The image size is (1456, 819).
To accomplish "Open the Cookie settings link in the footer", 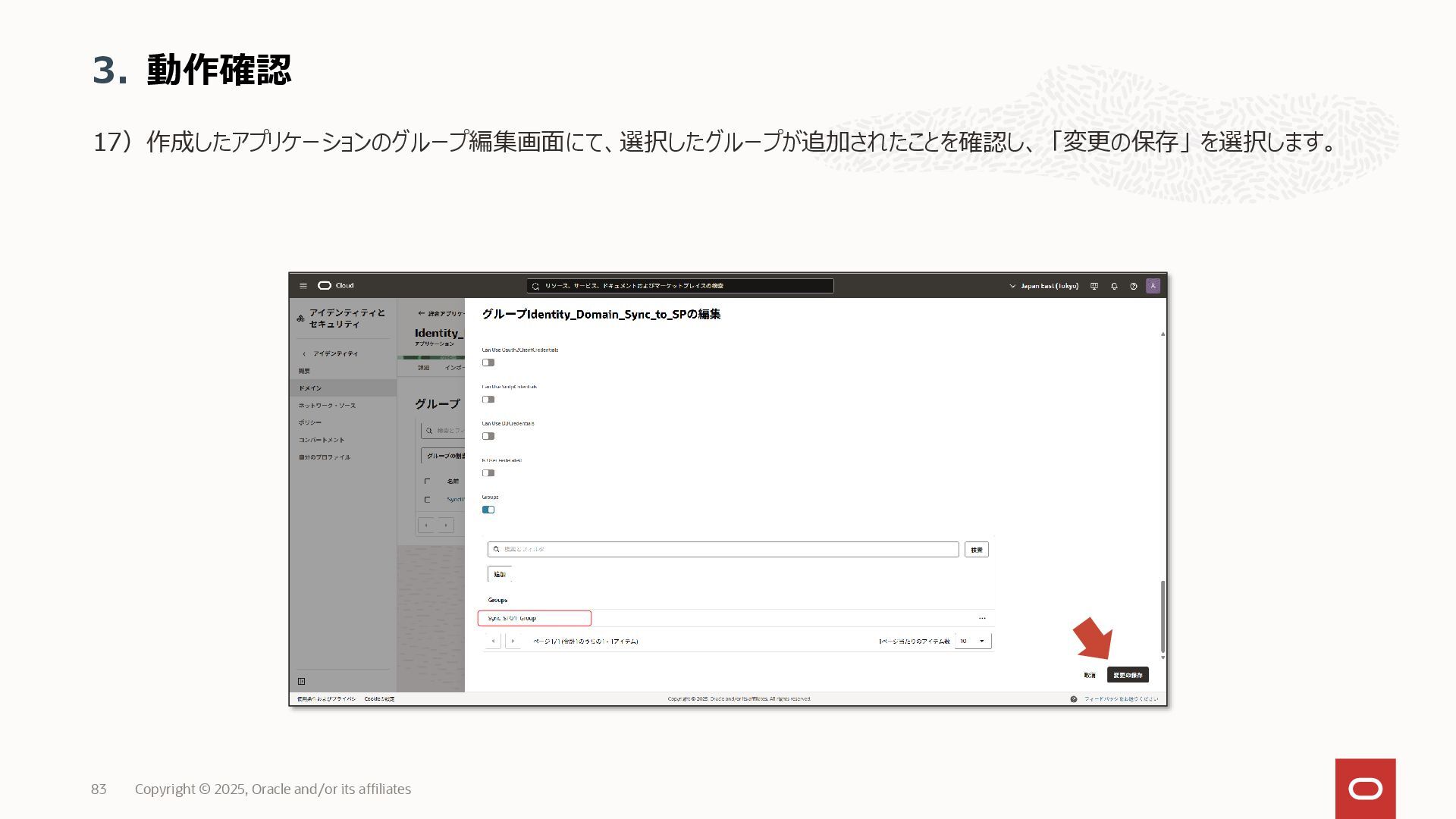I will pyautogui.click(x=379, y=699).
